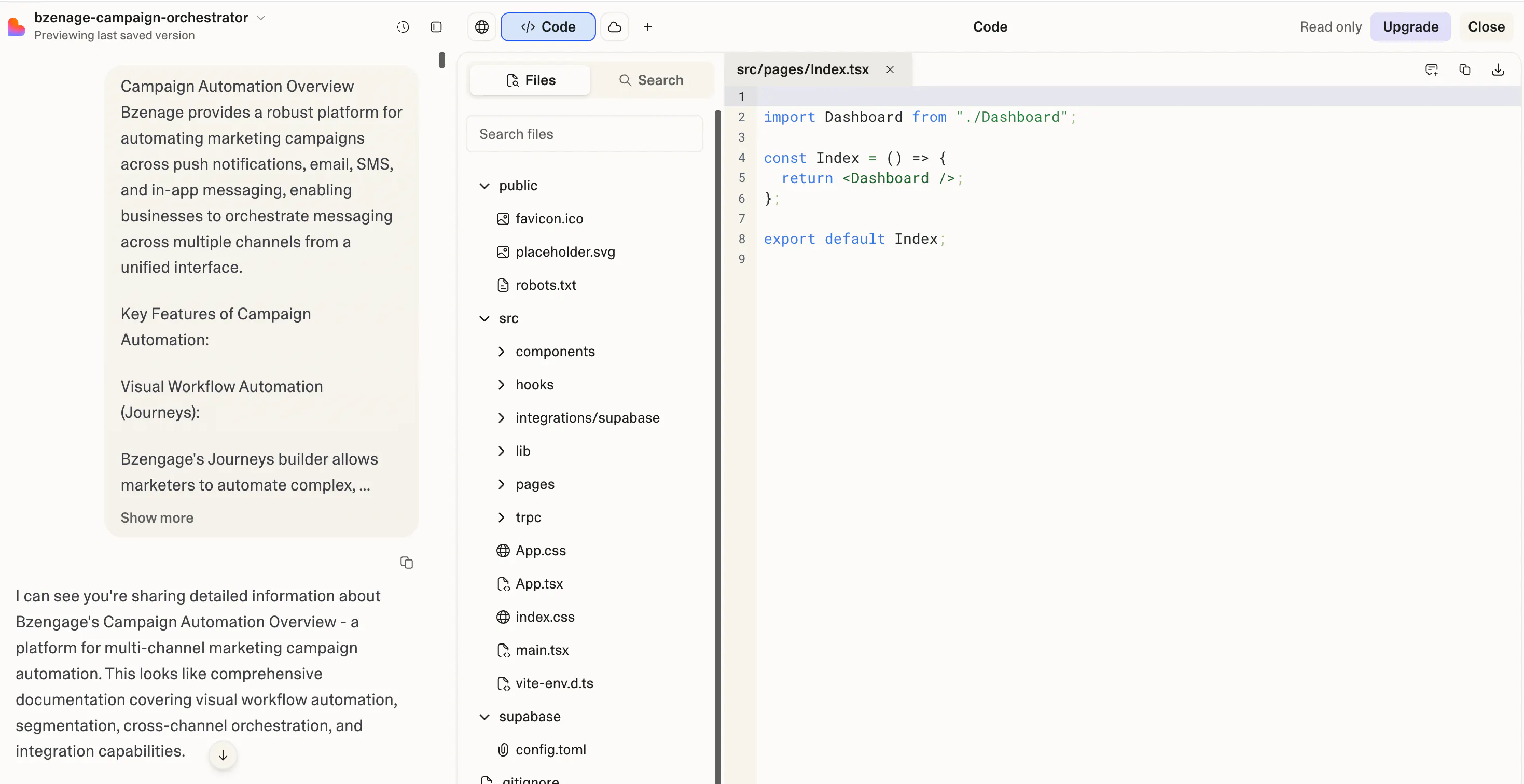This screenshot has width=1524, height=784.
Task: Open the version history clock icon
Action: [x=403, y=27]
